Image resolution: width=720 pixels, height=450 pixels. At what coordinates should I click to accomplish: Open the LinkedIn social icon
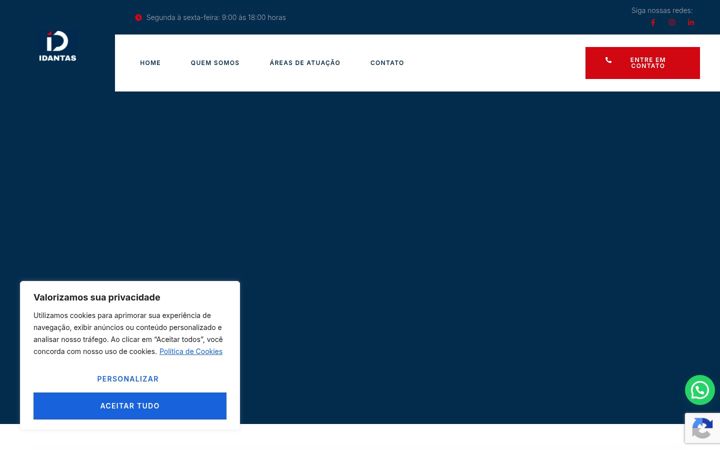691,22
